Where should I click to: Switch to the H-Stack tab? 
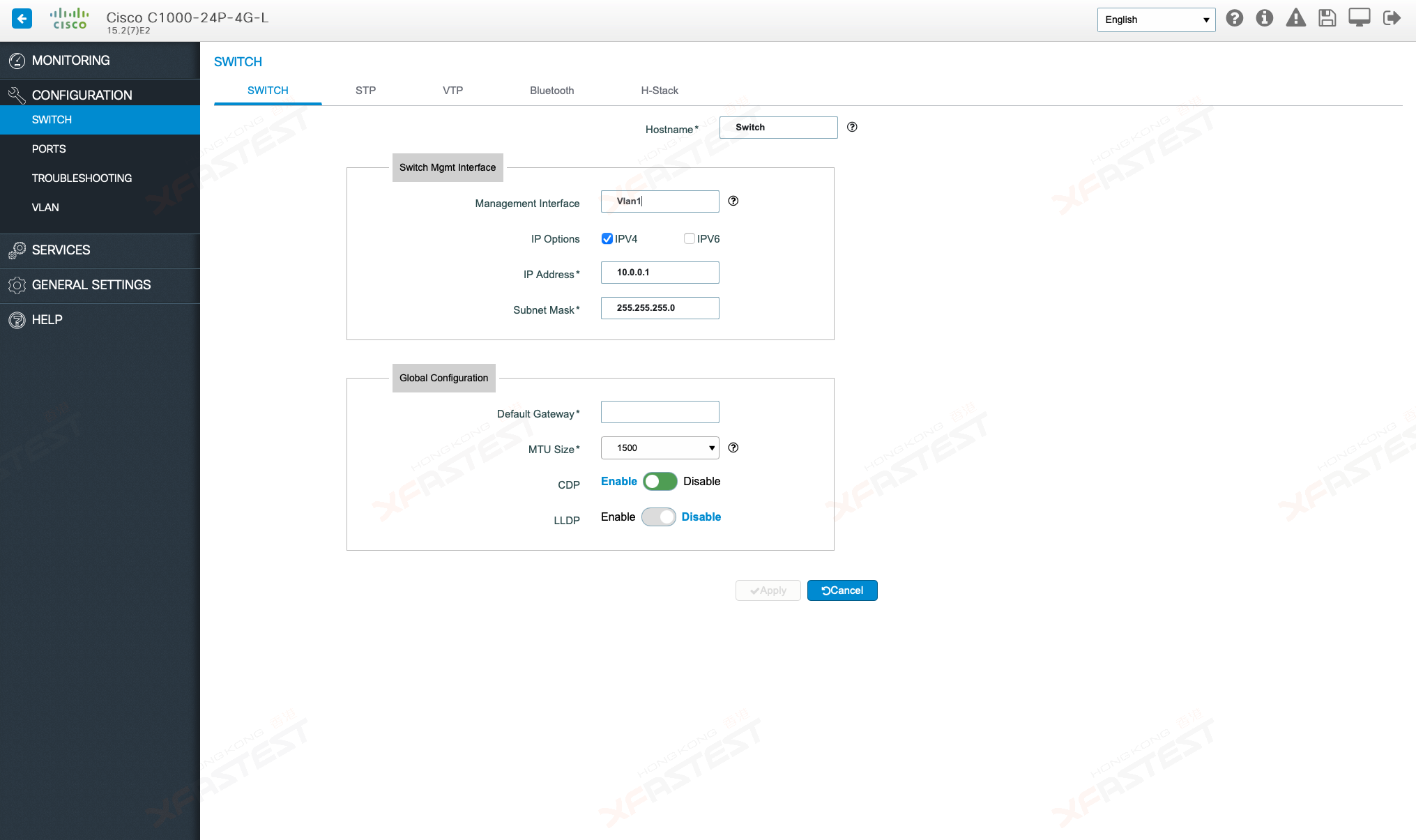[x=660, y=91]
